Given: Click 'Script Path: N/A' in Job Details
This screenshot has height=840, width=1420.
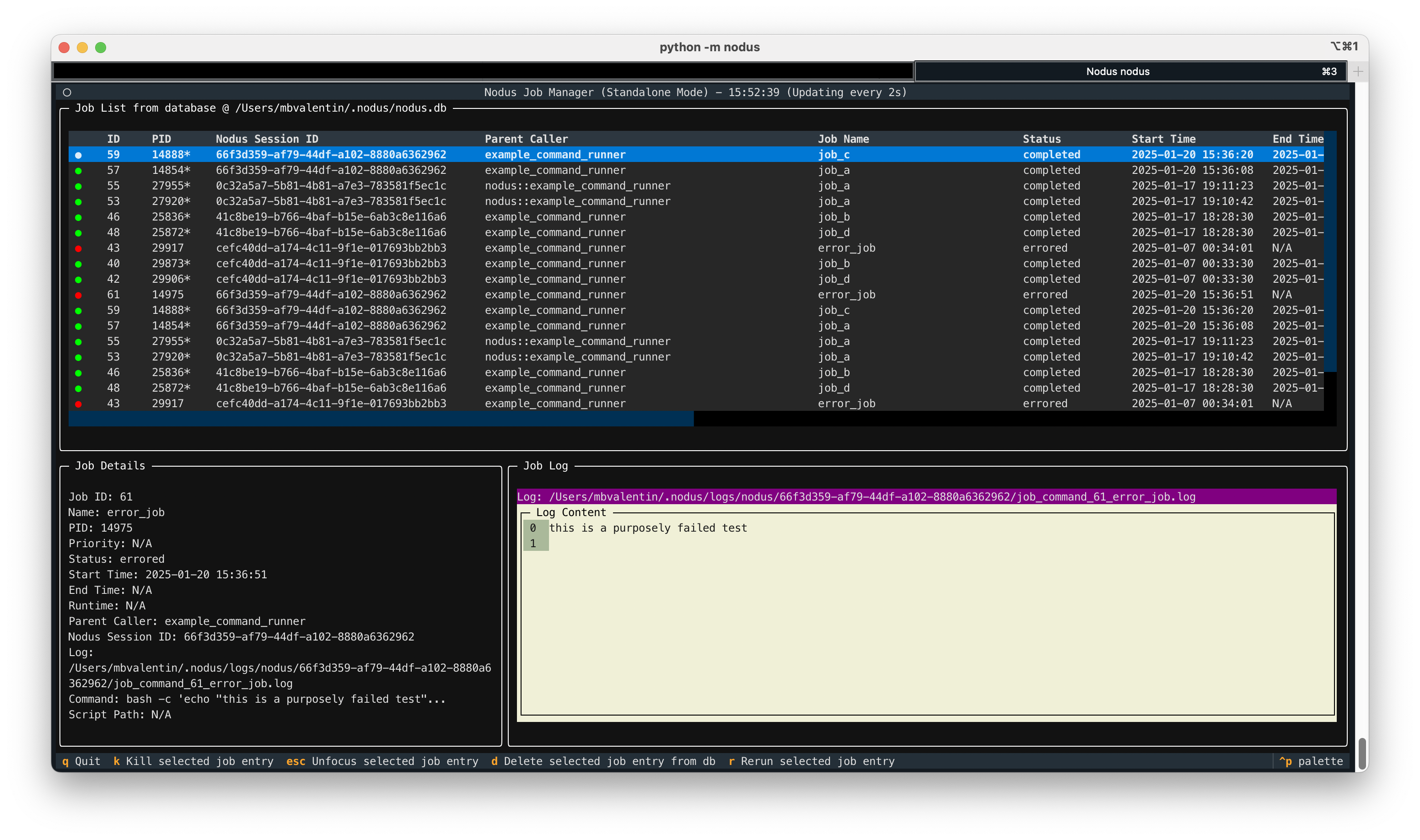Looking at the screenshot, I should pos(119,714).
